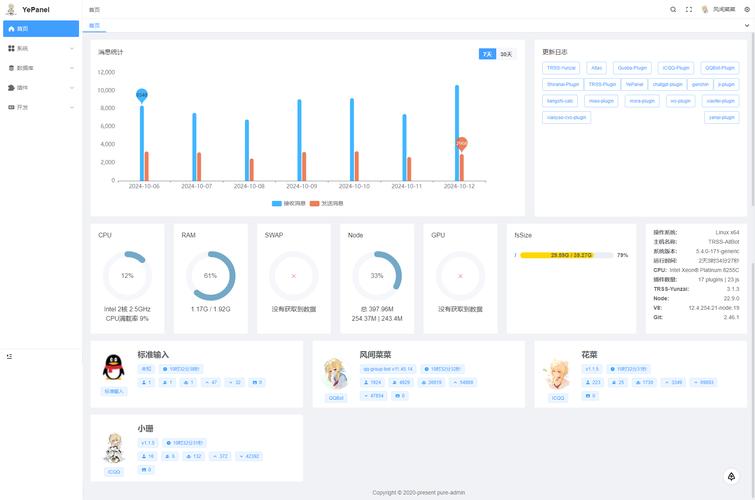The image size is (755, 500).
Task: Click the 首页 tab below the header
Action: click(94, 25)
